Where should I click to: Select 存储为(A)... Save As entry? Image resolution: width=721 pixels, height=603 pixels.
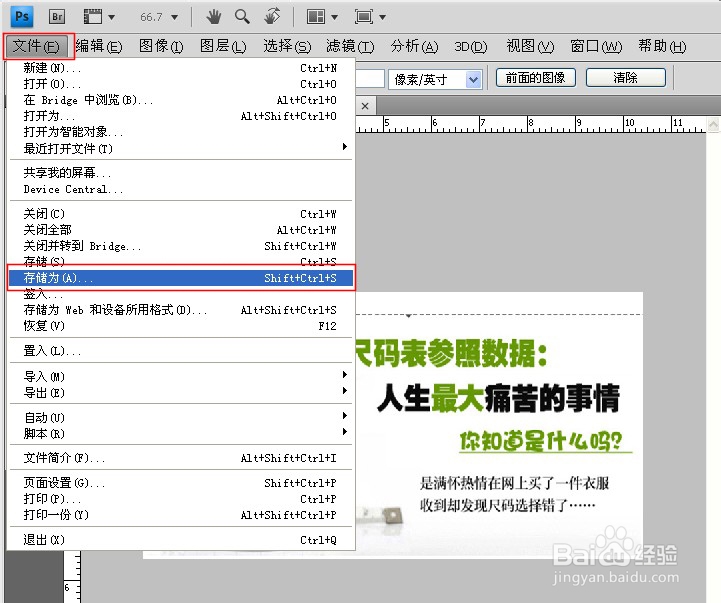click(180, 278)
